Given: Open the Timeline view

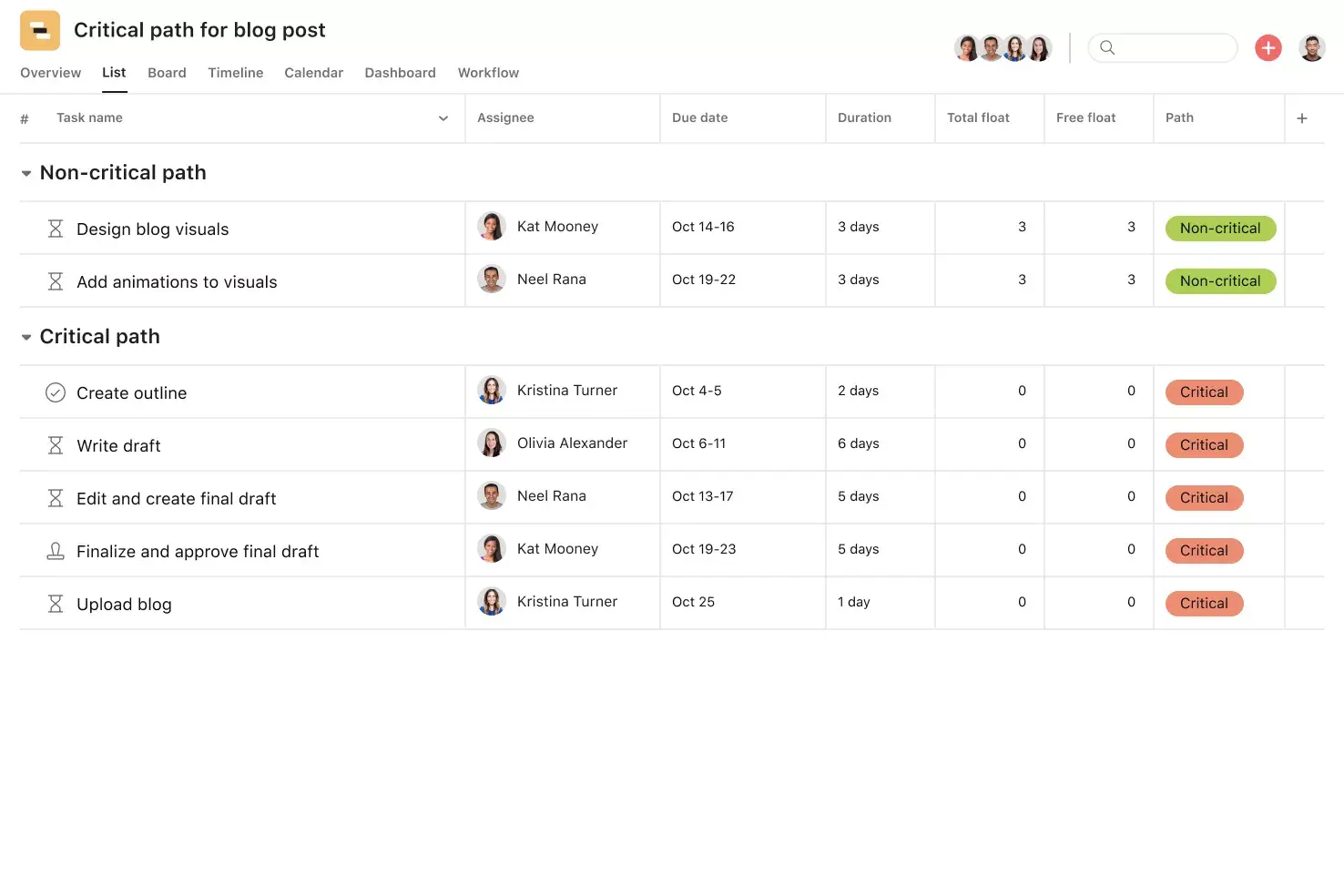Looking at the screenshot, I should point(235,73).
